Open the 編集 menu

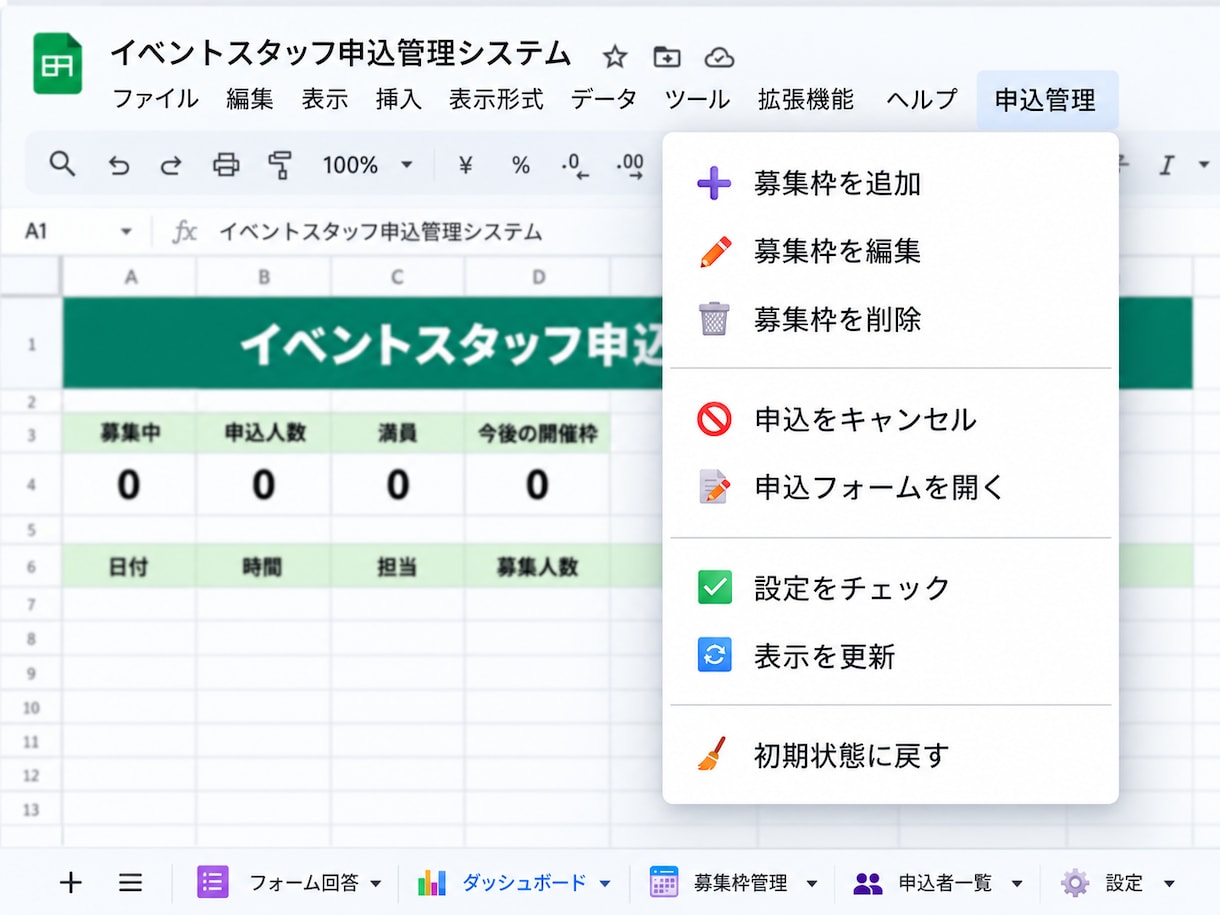(x=250, y=100)
